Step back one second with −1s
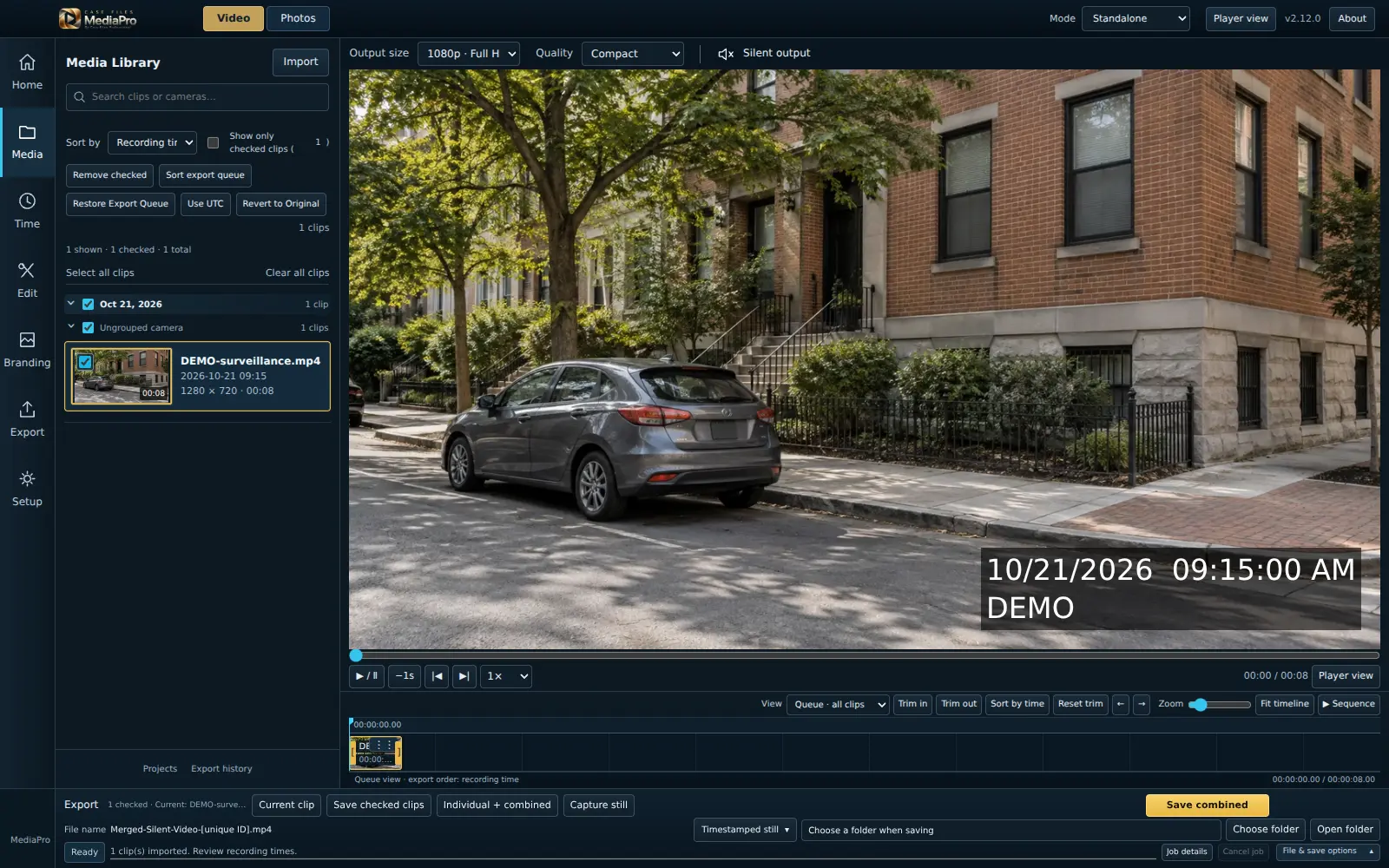This screenshot has height=868, width=1389. pyautogui.click(x=405, y=676)
